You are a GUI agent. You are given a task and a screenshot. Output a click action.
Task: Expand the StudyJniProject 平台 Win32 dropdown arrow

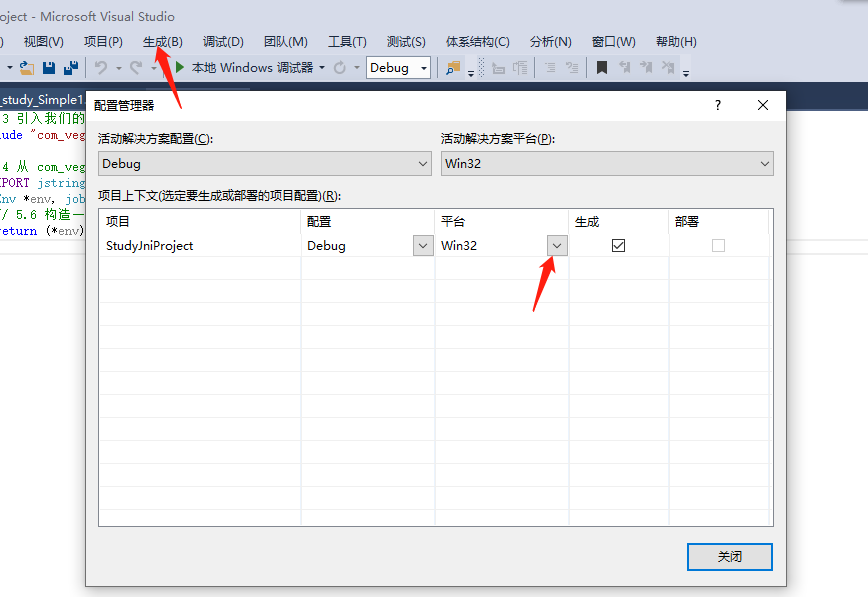[x=557, y=246]
